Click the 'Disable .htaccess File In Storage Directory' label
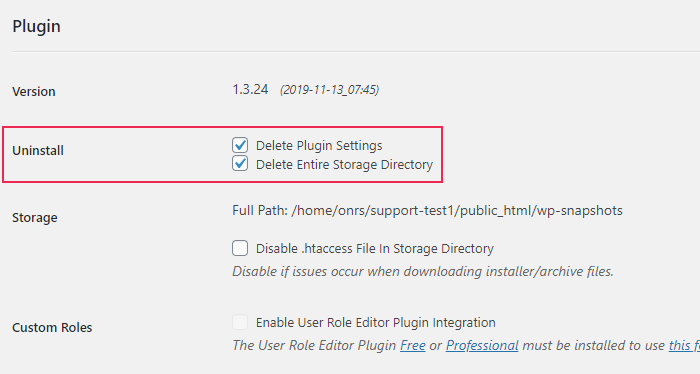 [x=375, y=248]
